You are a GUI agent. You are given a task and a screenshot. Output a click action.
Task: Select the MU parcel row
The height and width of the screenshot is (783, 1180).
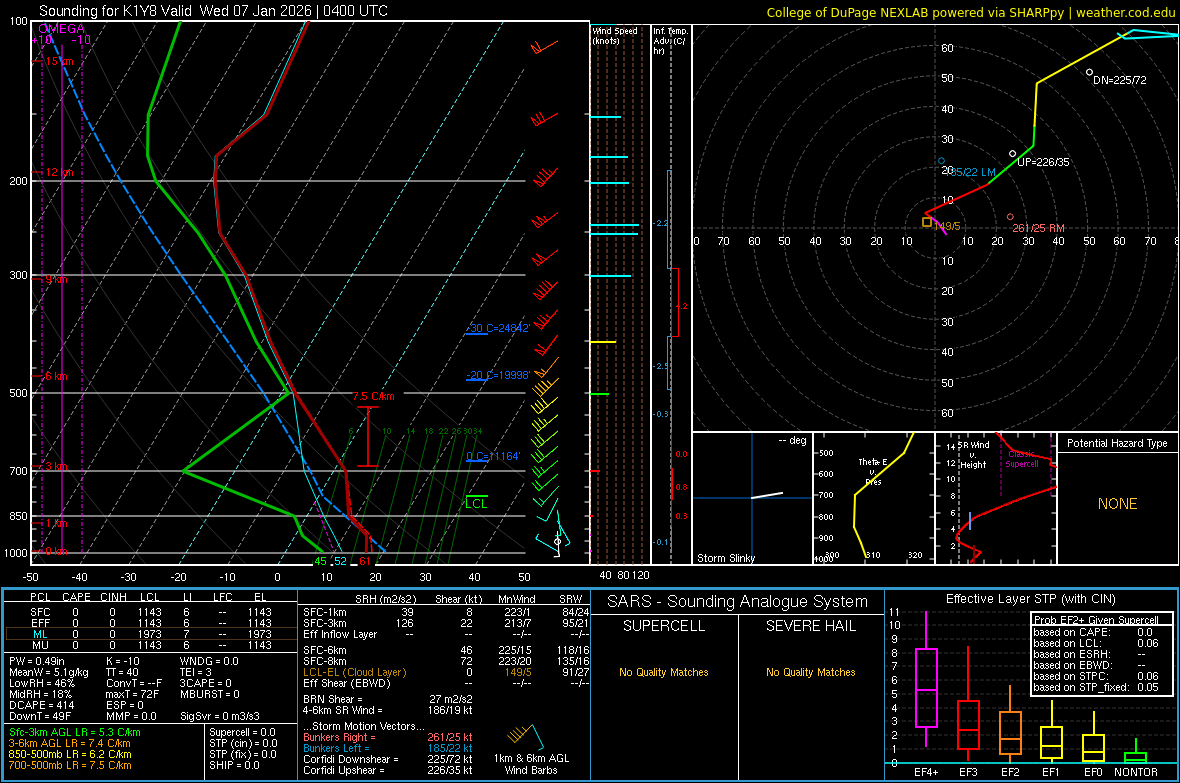pyautogui.click(x=150, y=645)
